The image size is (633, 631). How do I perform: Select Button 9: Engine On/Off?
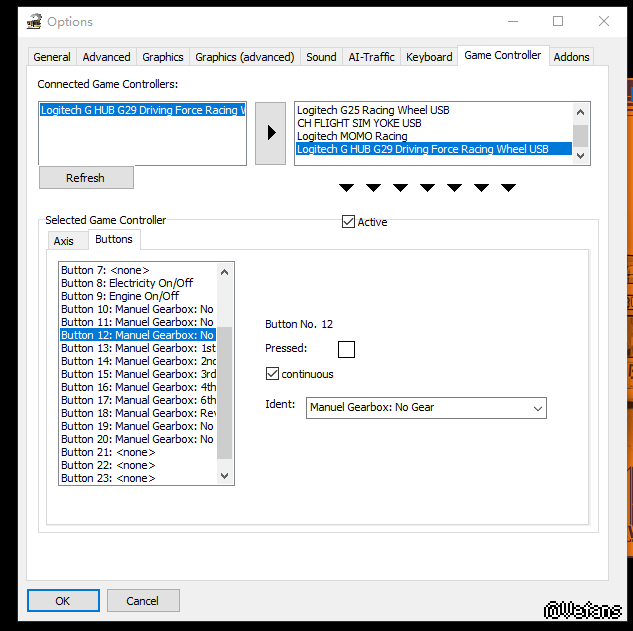(x=138, y=296)
